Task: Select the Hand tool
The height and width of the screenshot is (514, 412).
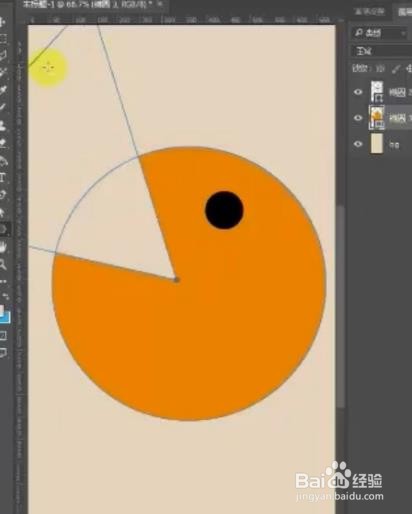Action: click(x=3, y=247)
